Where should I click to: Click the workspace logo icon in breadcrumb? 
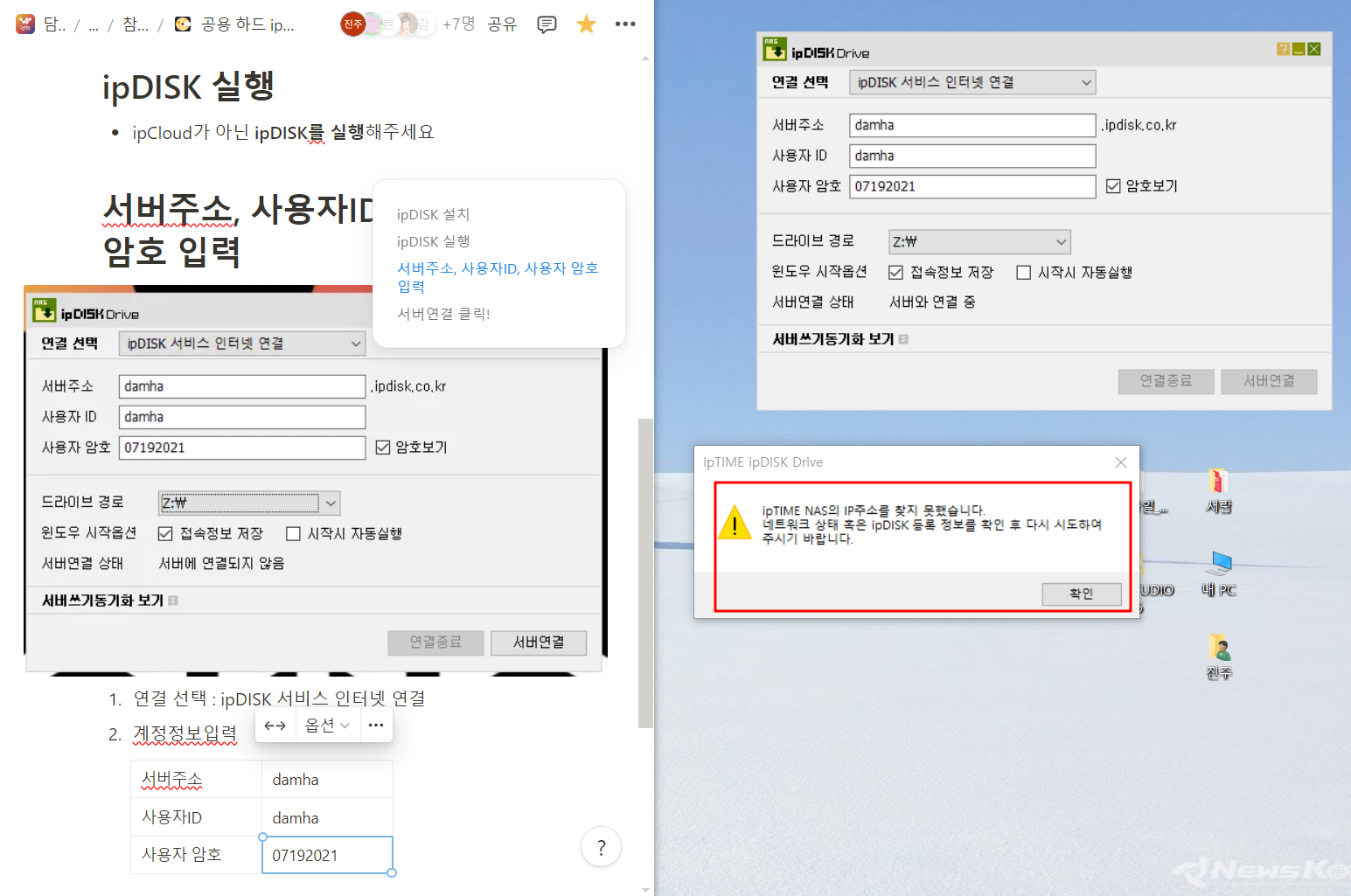click(25, 24)
